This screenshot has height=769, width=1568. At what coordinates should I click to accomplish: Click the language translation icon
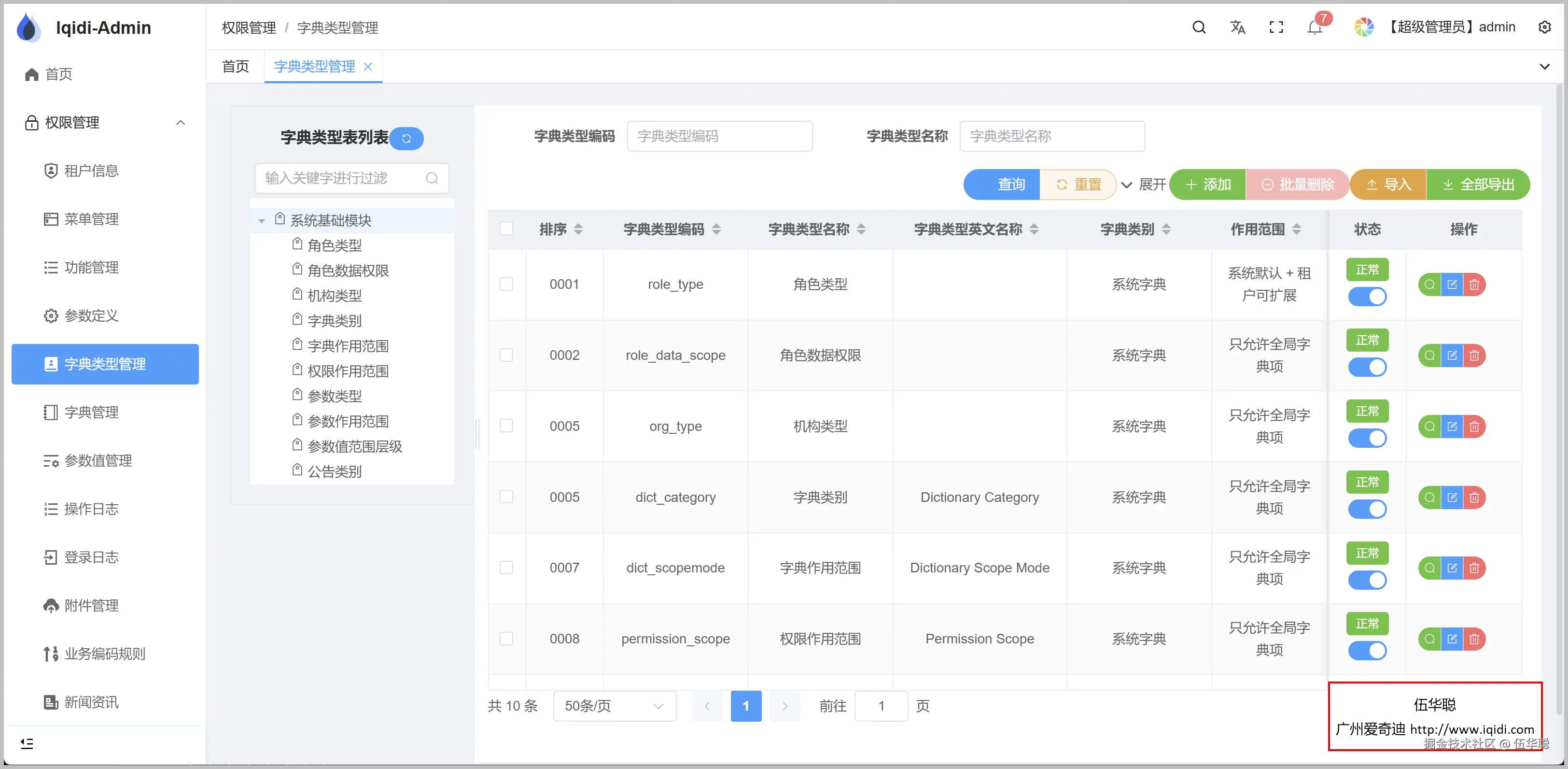[1237, 28]
